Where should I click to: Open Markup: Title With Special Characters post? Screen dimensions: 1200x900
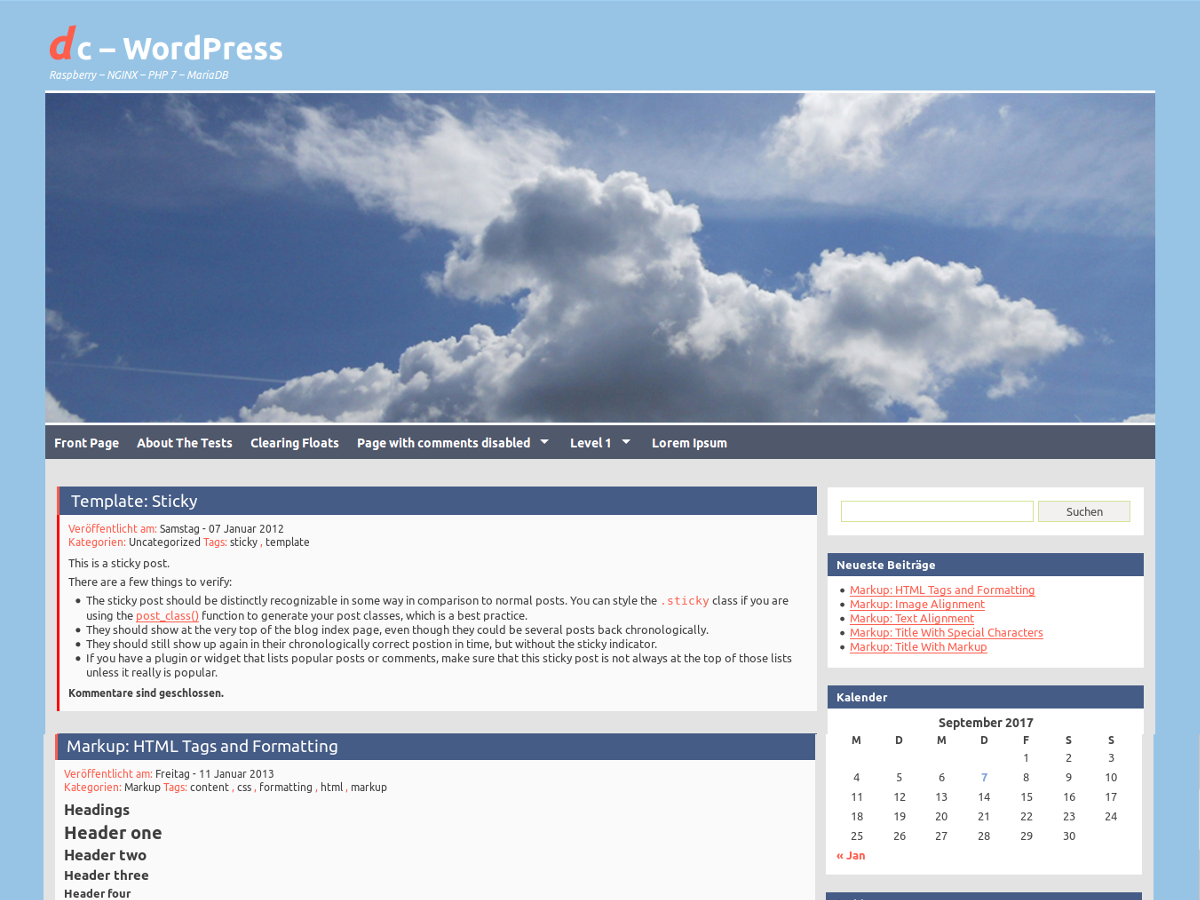coord(946,632)
